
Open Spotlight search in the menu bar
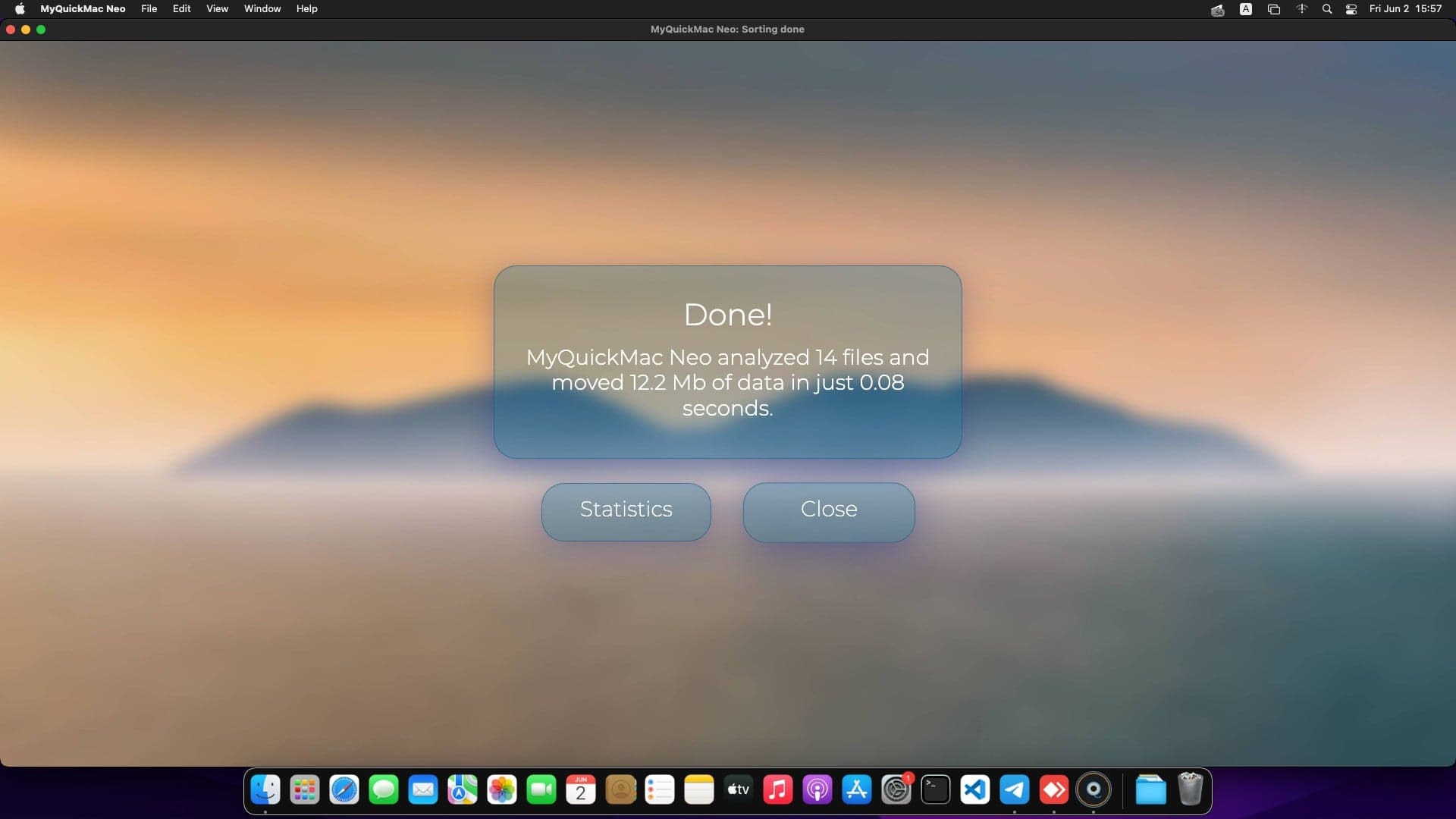pyautogui.click(x=1327, y=9)
